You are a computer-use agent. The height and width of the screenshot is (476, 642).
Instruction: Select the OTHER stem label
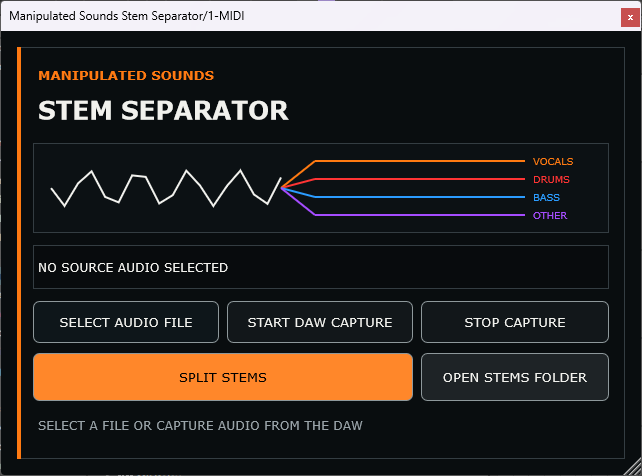[x=550, y=216]
